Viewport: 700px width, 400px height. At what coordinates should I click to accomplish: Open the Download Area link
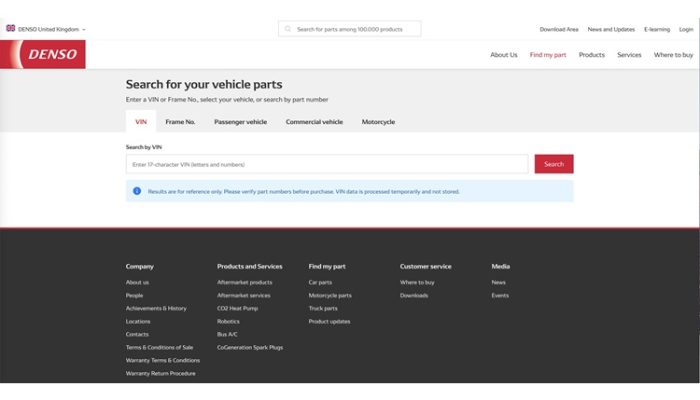559,29
